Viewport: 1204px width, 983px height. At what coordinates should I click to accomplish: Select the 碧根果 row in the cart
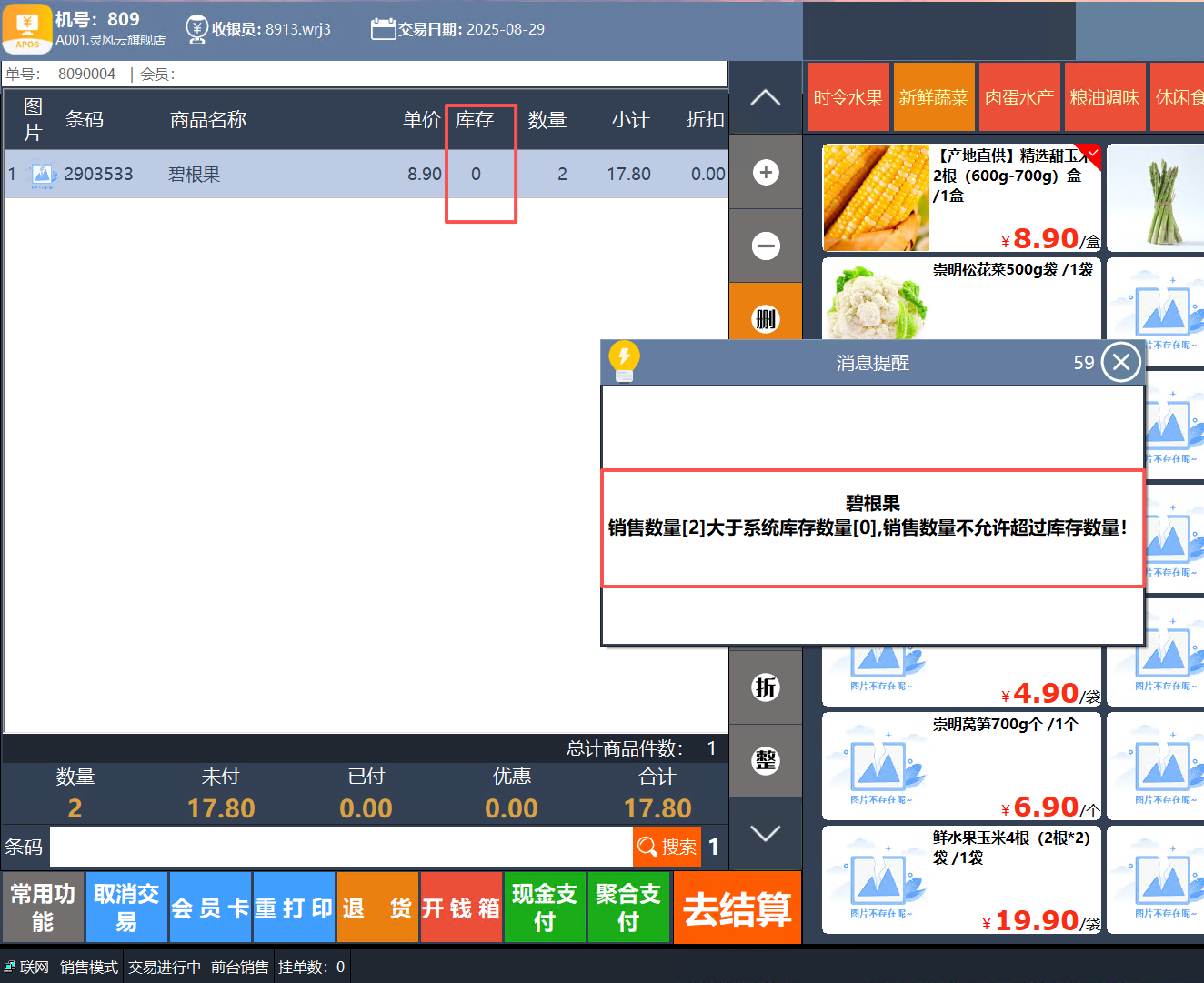366,174
